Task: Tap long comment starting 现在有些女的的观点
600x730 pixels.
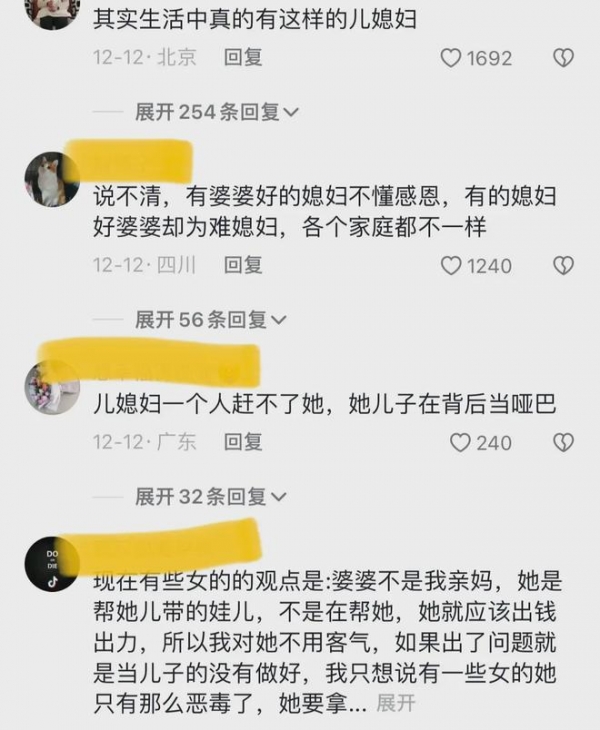Action: coord(327,642)
